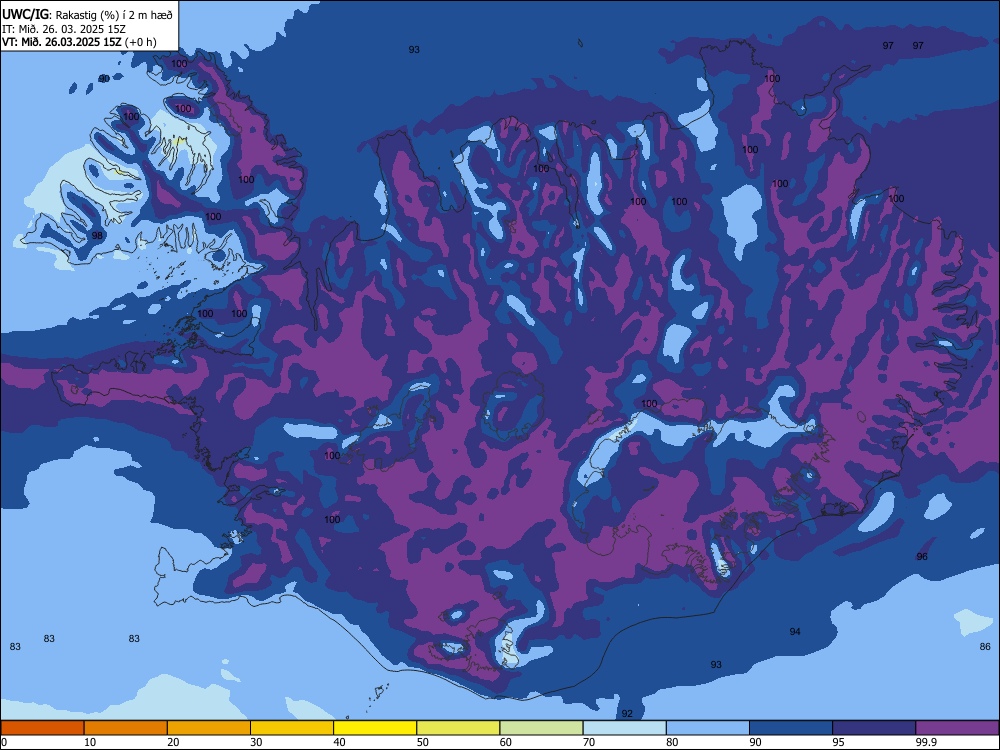This screenshot has height=750, width=1000.
Task: Click the '0' legend tick label
Action: click(4, 742)
